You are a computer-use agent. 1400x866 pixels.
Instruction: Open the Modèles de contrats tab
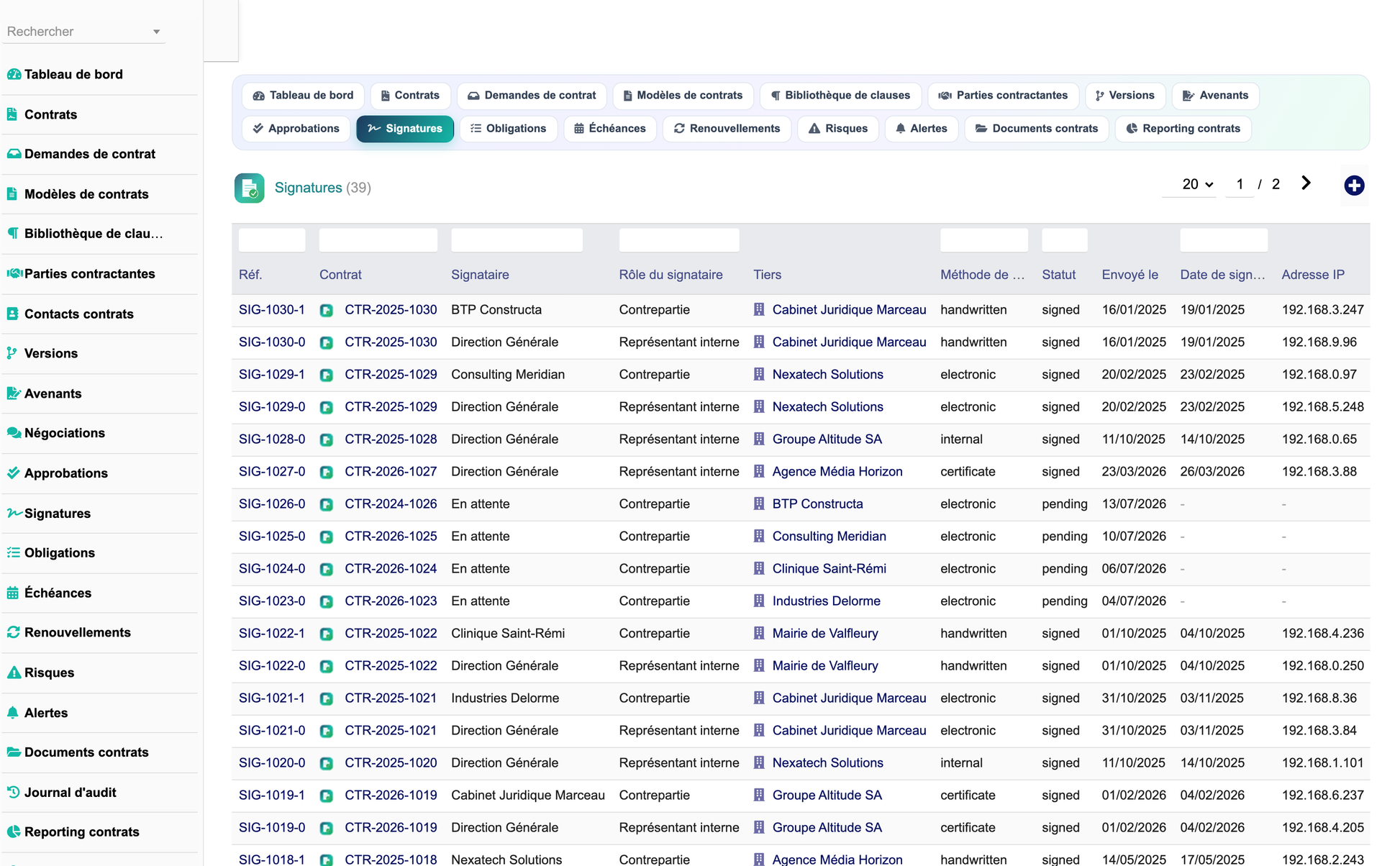pos(683,96)
